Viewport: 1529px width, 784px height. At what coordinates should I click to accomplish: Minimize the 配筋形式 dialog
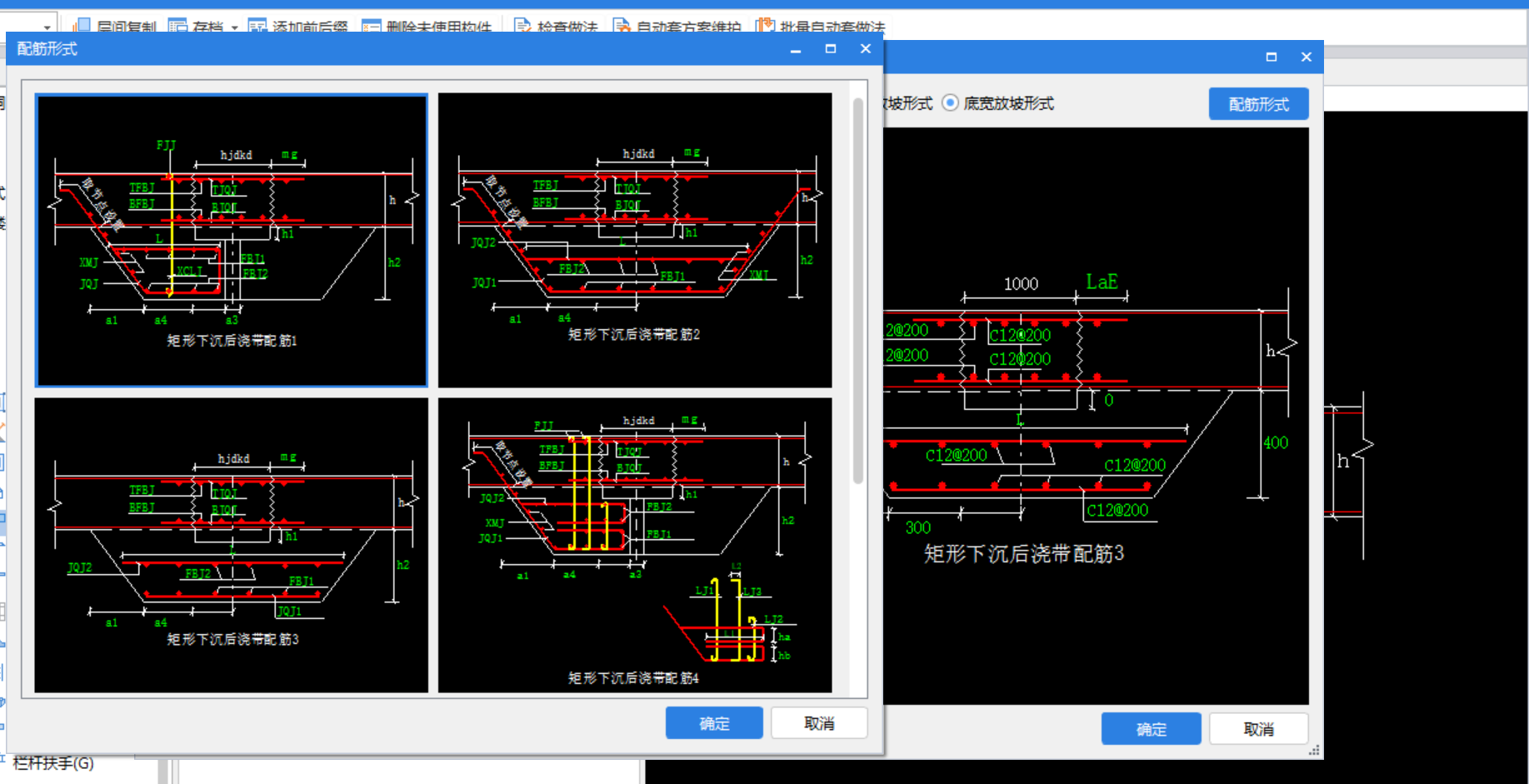click(x=796, y=49)
